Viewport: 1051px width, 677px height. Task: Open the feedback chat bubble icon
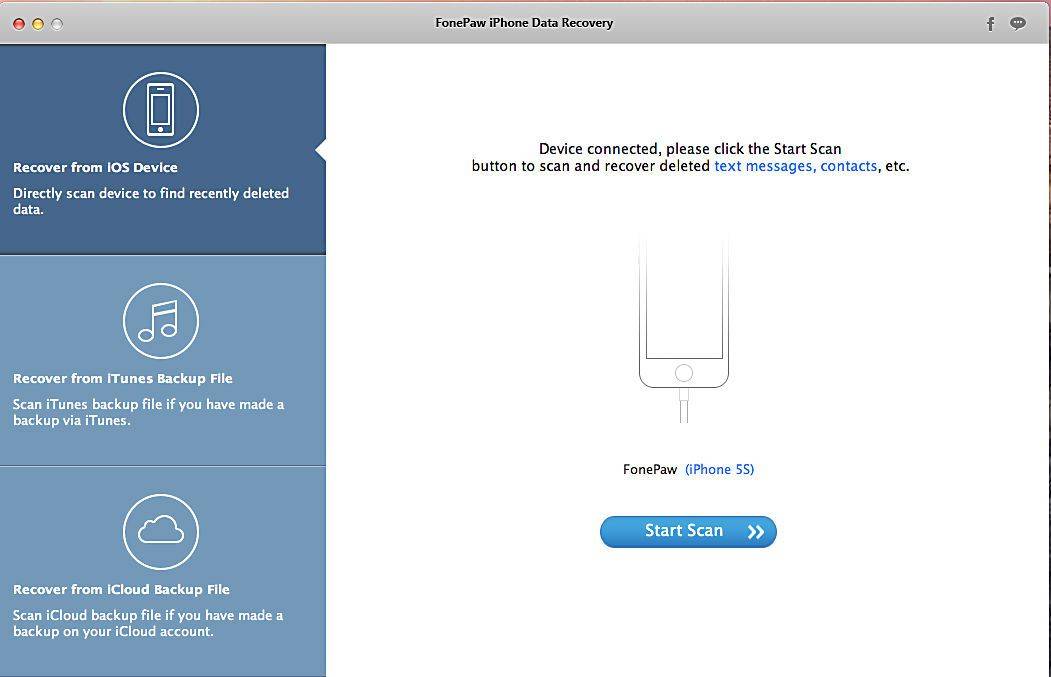(1018, 23)
